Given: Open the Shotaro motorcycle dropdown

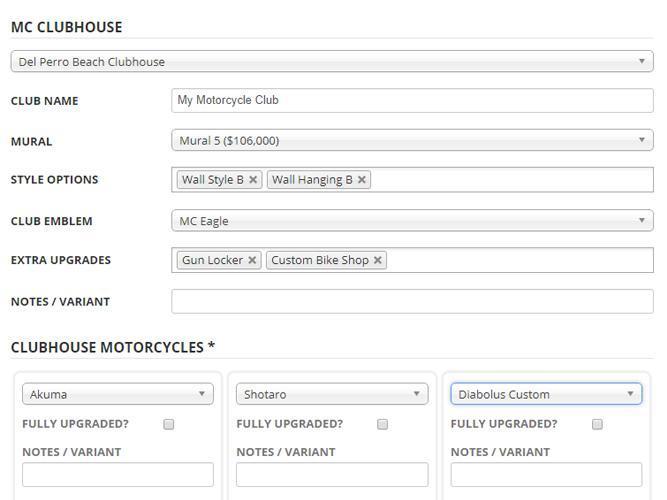Looking at the screenshot, I should click(332, 394).
